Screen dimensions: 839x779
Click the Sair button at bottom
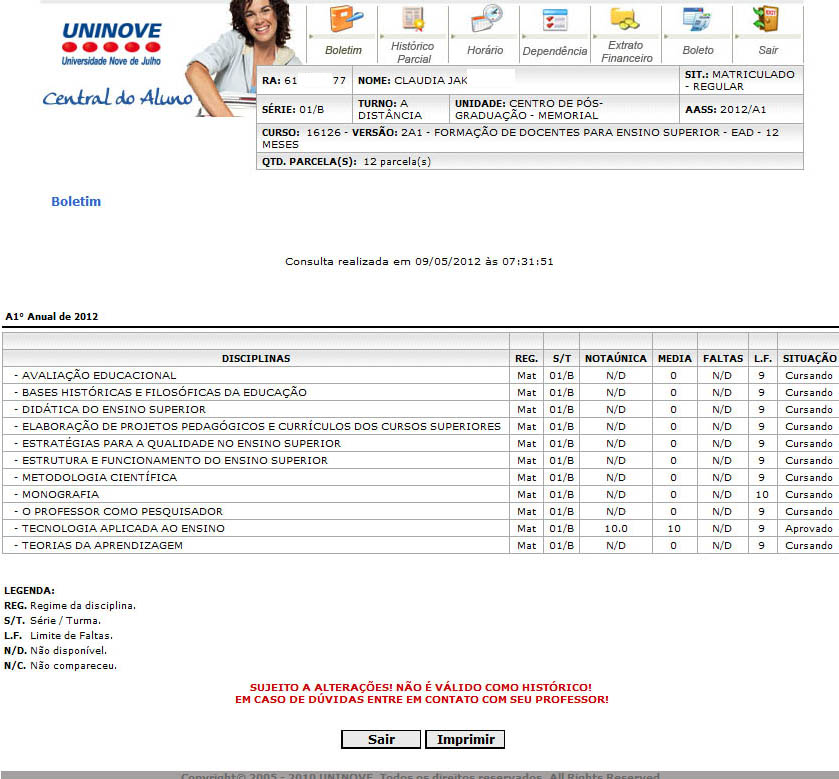pos(381,739)
